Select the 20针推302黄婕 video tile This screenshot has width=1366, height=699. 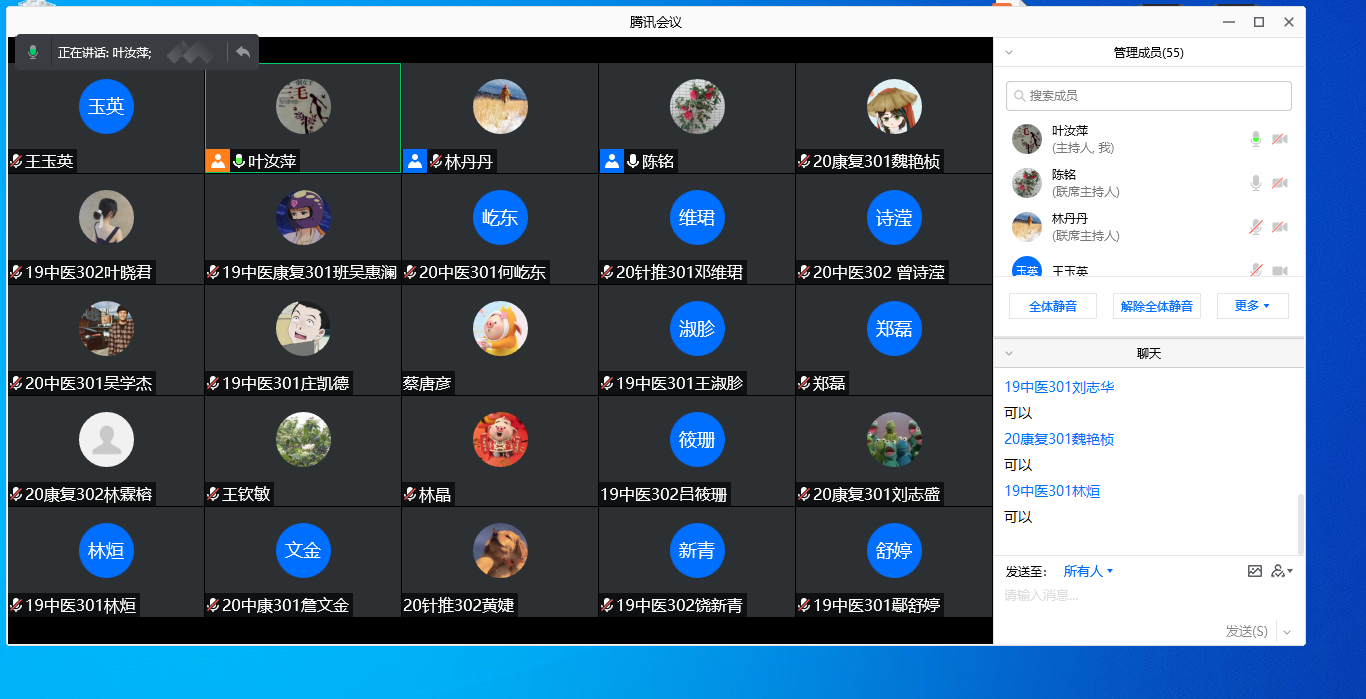pos(499,561)
